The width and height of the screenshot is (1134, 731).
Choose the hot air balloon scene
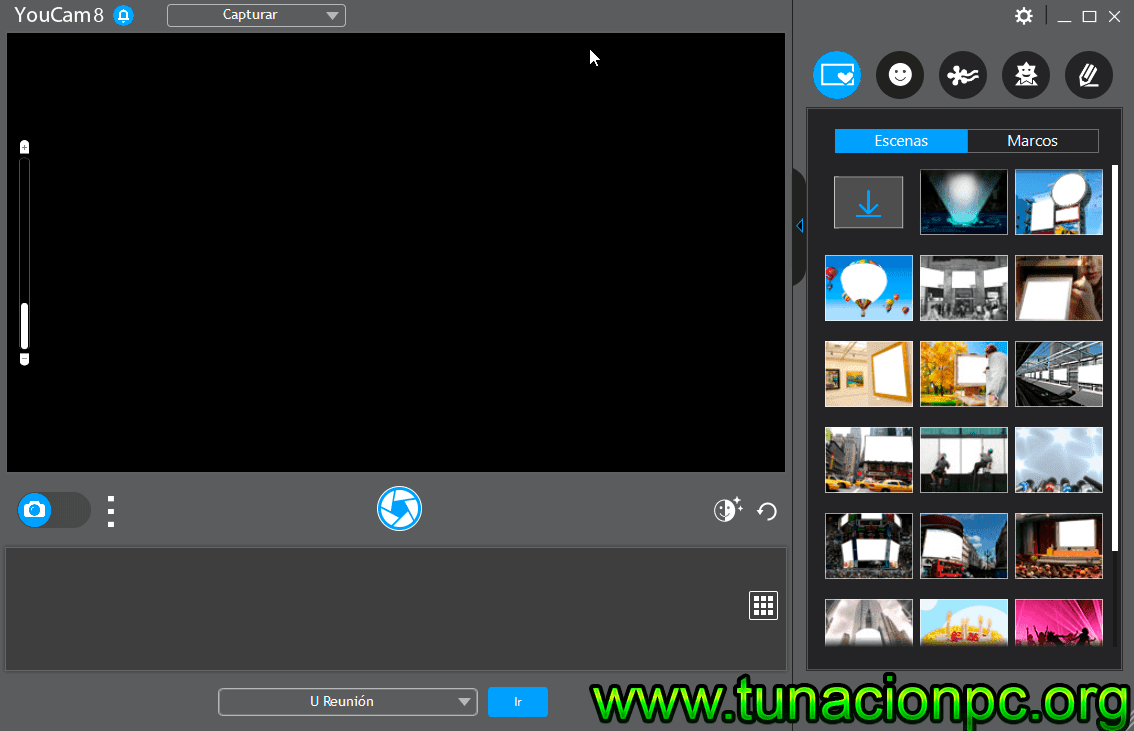tap(869, 288)
